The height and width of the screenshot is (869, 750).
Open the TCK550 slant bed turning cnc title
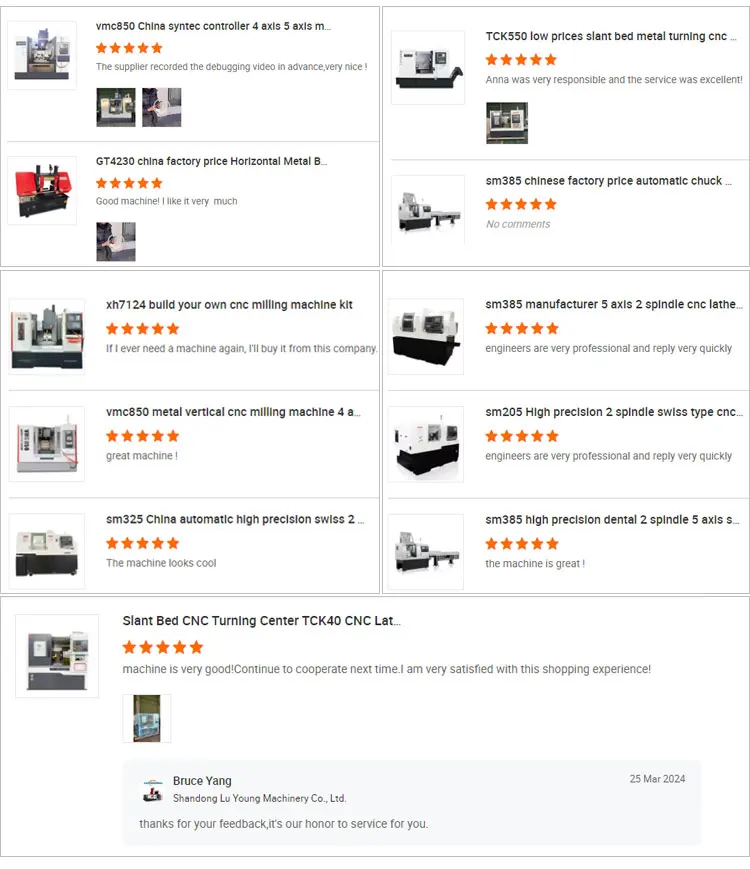tap(611, 36)
